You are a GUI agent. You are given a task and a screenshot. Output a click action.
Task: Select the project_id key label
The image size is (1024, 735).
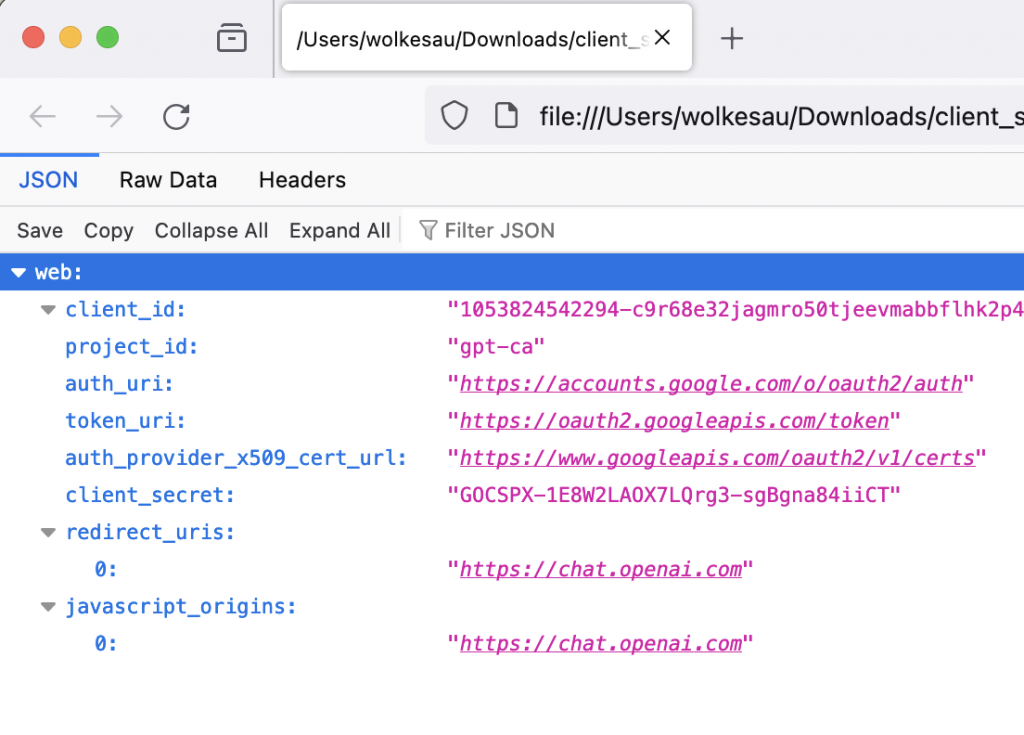click(131, 347)
